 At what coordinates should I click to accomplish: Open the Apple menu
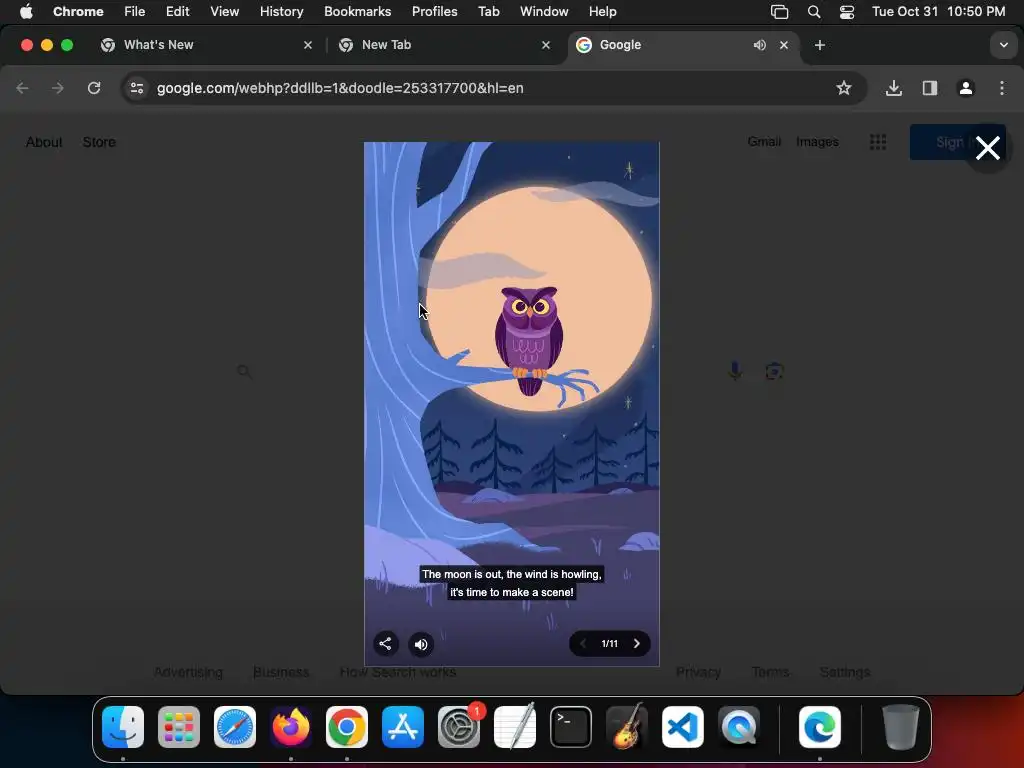(26, 12)
